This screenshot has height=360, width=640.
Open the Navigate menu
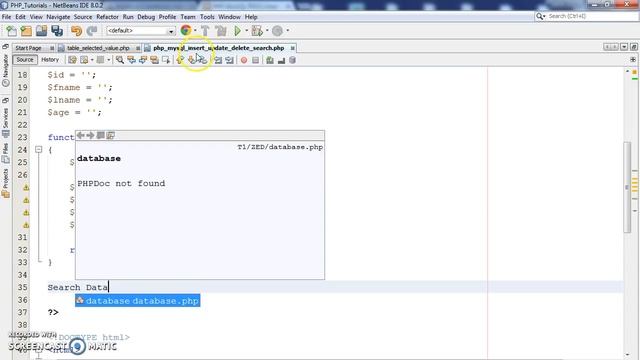coord(58,17)
